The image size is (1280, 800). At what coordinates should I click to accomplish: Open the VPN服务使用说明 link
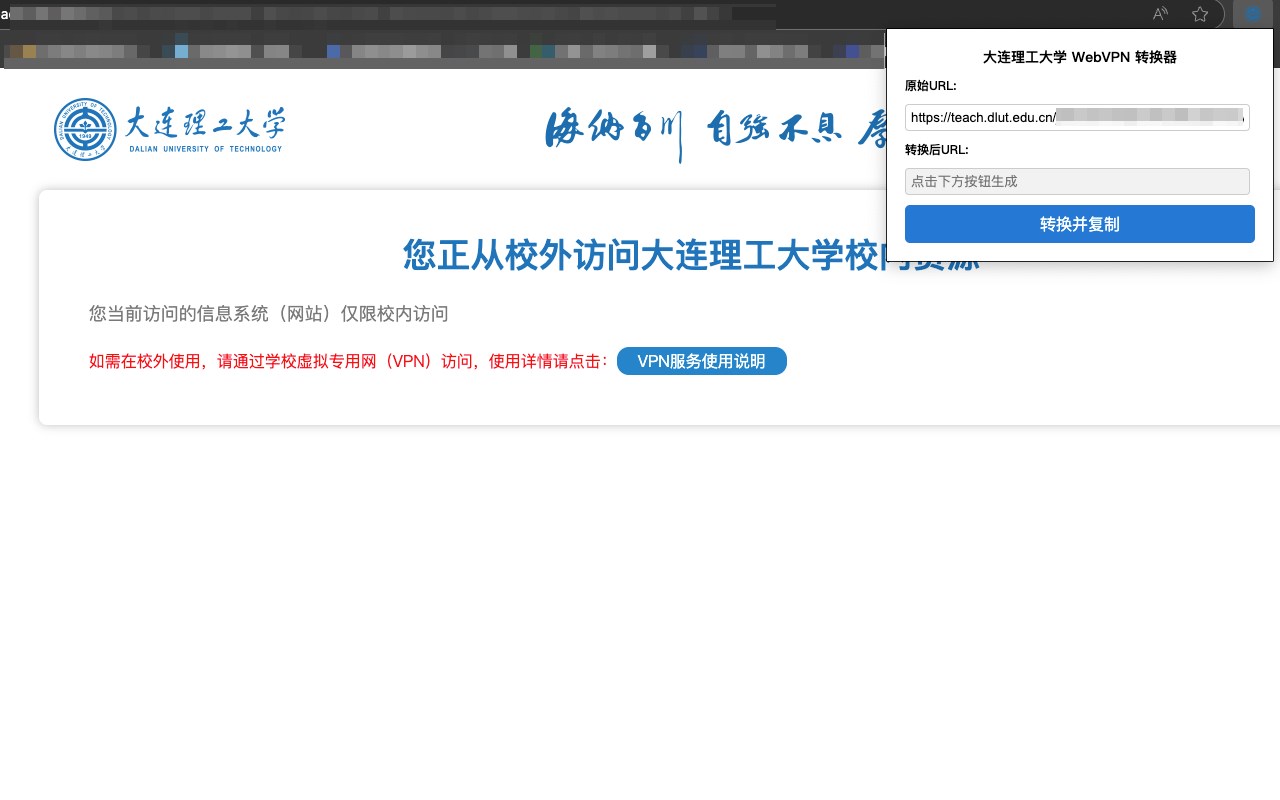pos(701,361)
